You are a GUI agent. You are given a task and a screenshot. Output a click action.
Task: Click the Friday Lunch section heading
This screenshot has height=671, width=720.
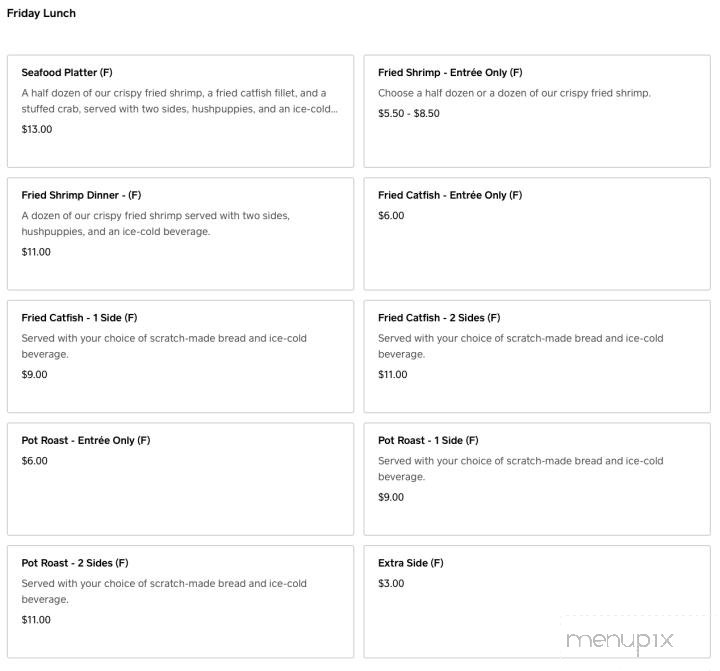point(41,13)
